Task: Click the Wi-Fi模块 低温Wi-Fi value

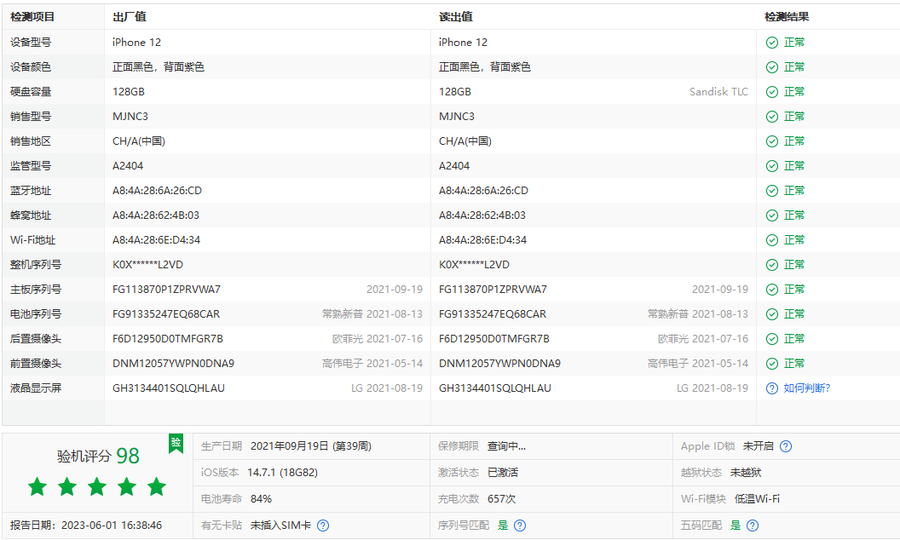Action: [x=757, y=499]
